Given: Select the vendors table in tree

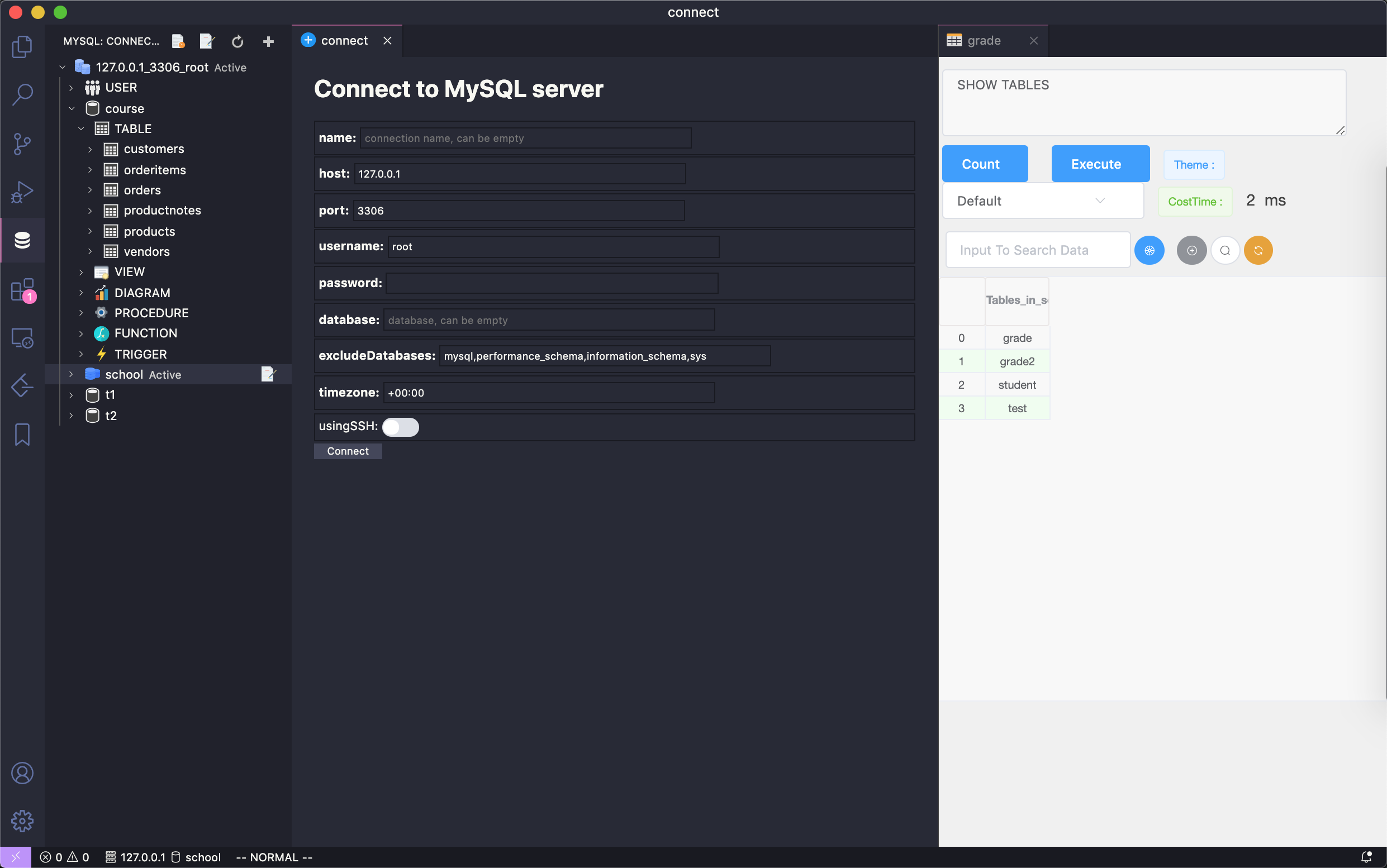Looking at the screenshot, I should [x=146, y=251].
